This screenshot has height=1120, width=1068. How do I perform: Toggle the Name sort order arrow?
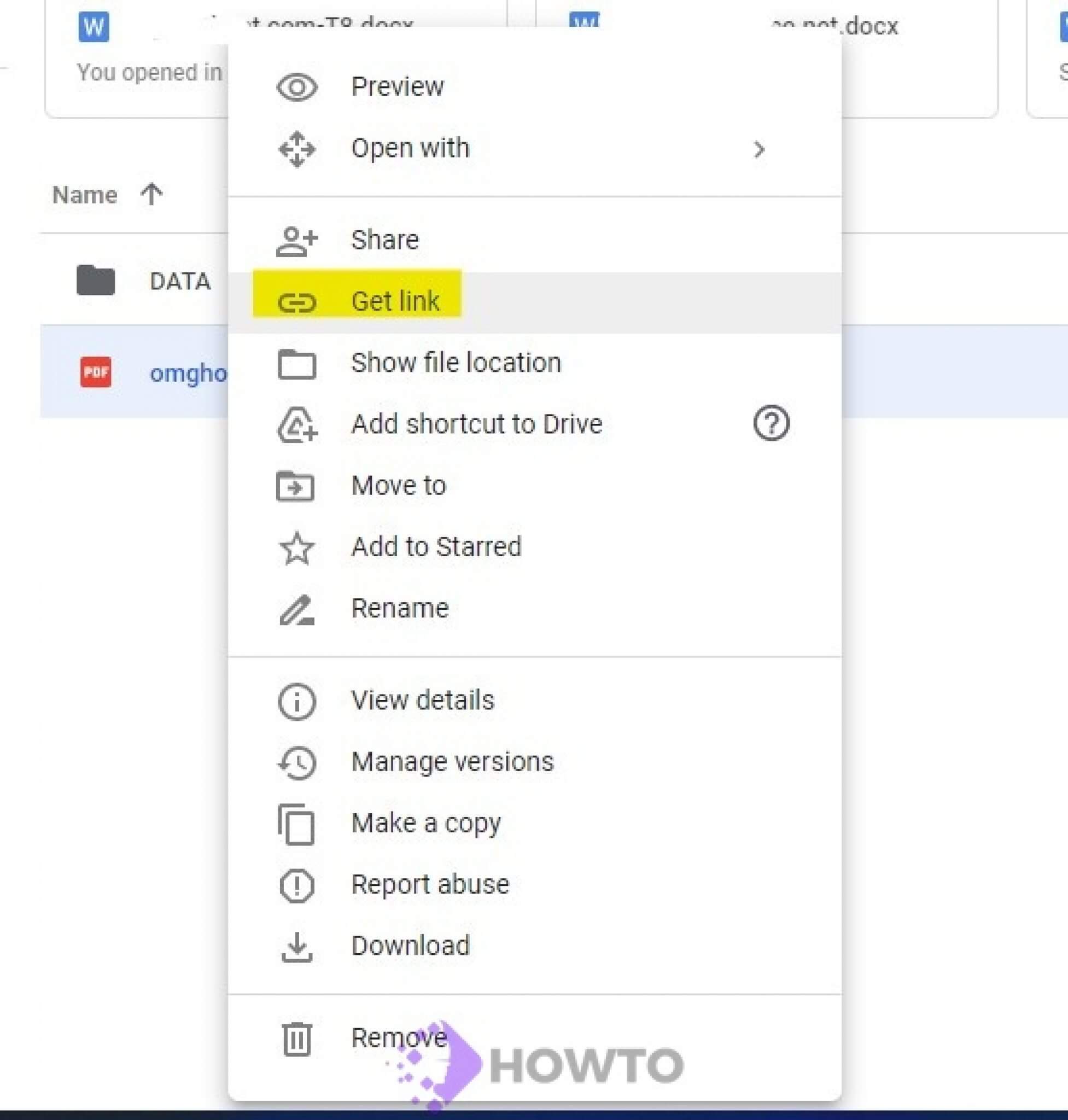[151, 195]
